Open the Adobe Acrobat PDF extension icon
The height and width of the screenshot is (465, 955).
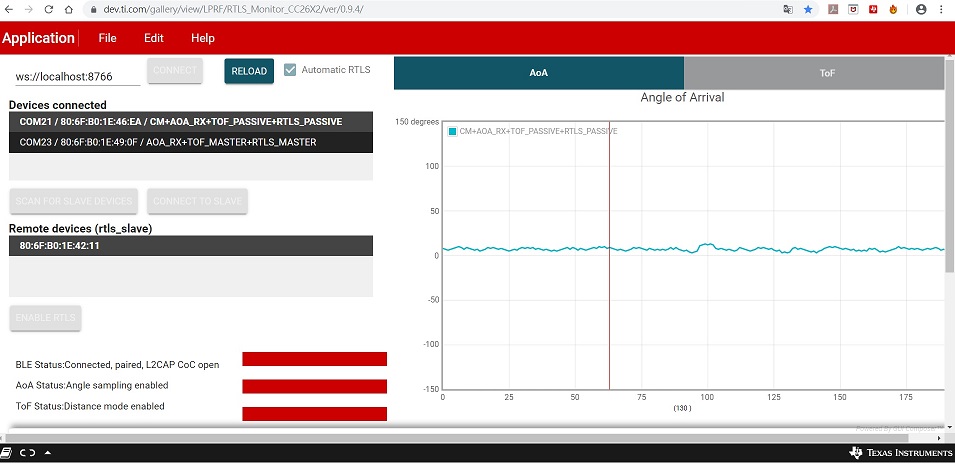click(x=833, y=10)
